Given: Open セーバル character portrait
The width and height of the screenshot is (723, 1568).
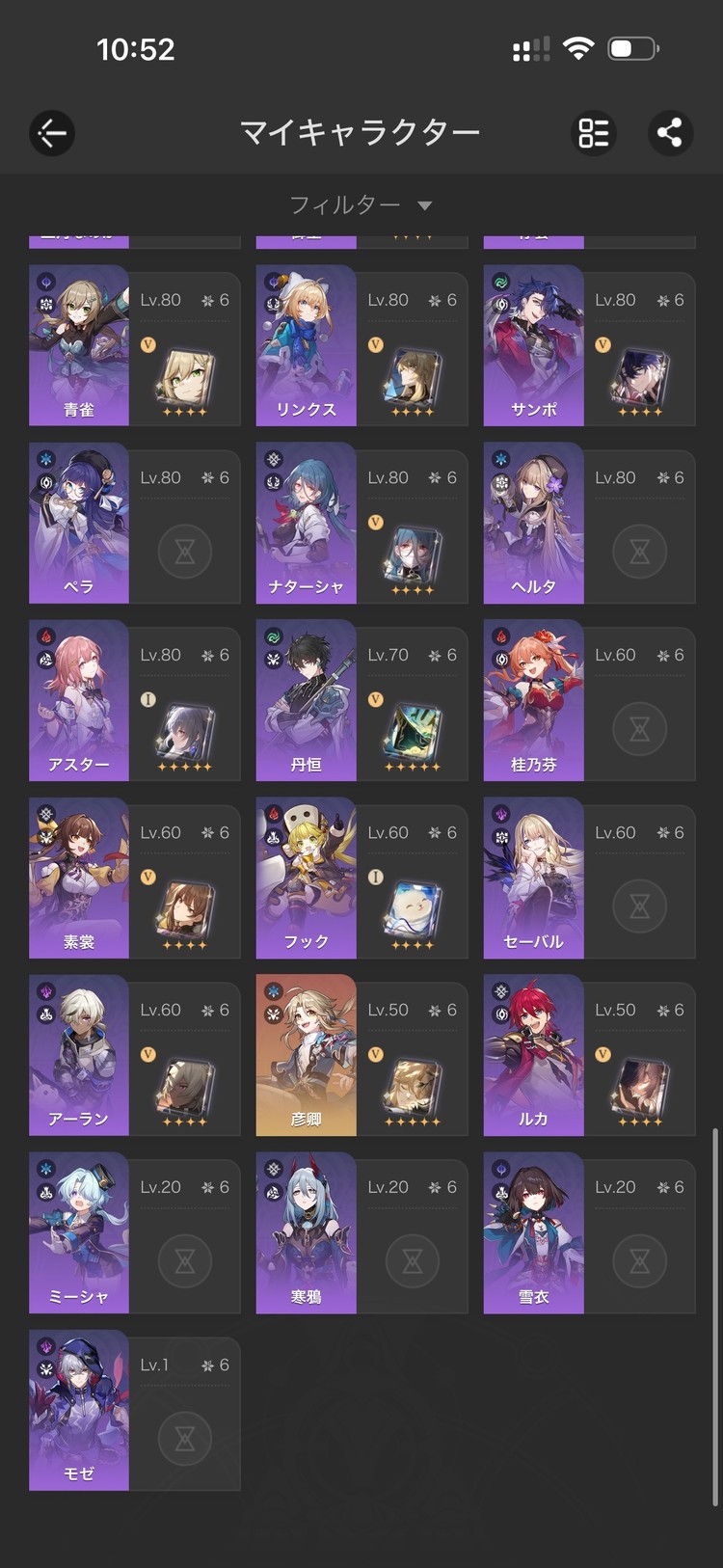Looking at the screenshot, I should click(x=534, y=878).
